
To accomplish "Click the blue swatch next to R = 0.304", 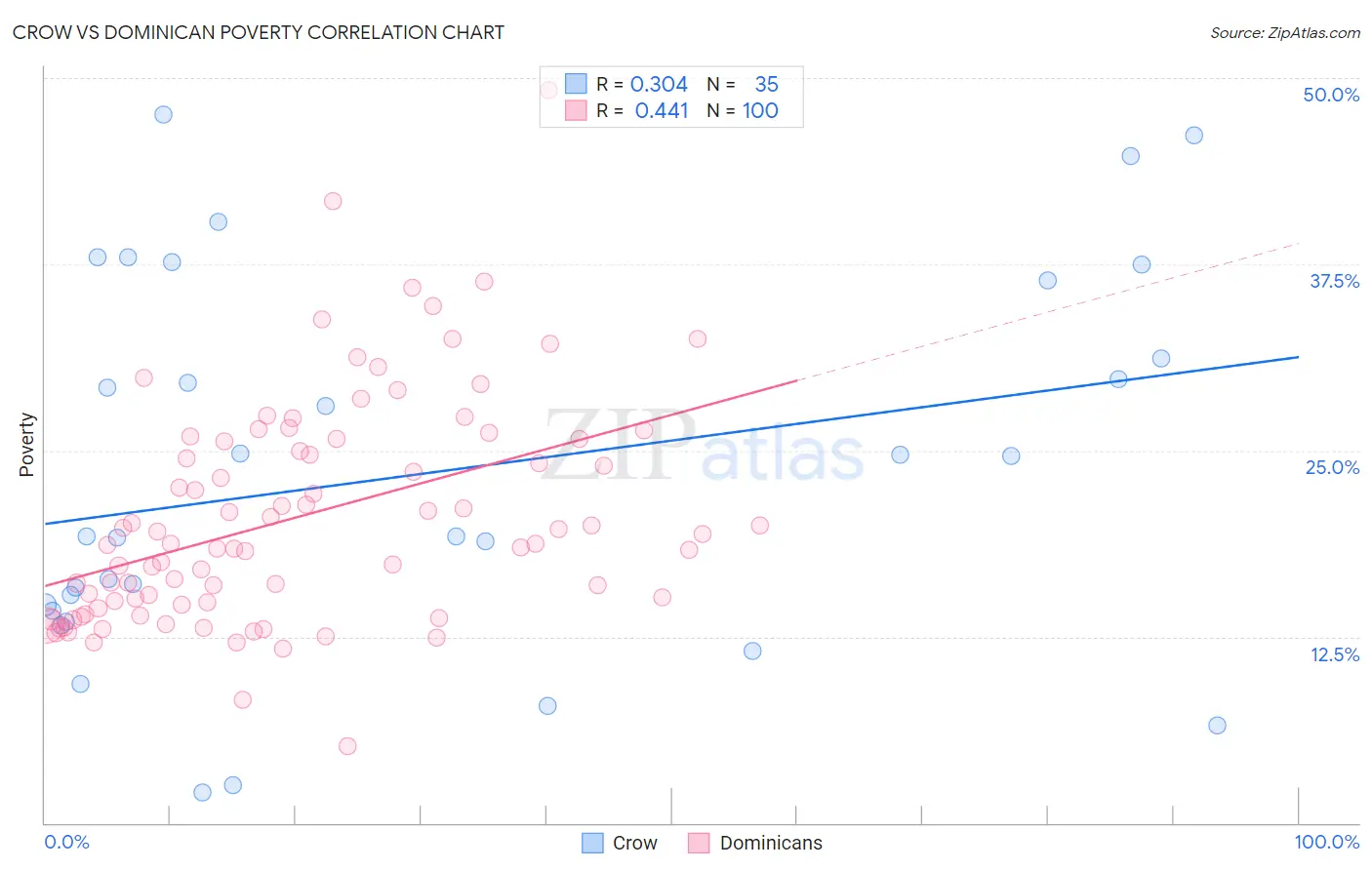I will click(x=576, y=84).
